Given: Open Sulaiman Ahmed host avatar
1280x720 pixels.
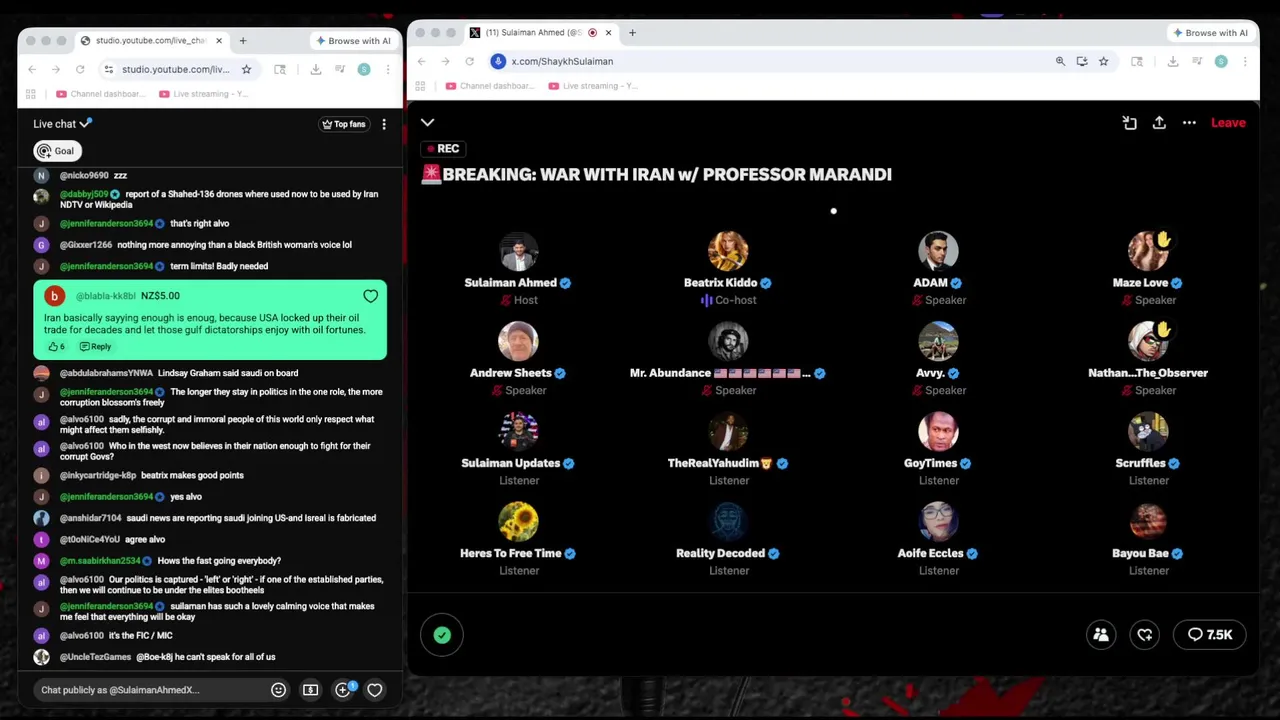Looking at the screenshot, I should (x=519, y=251).
